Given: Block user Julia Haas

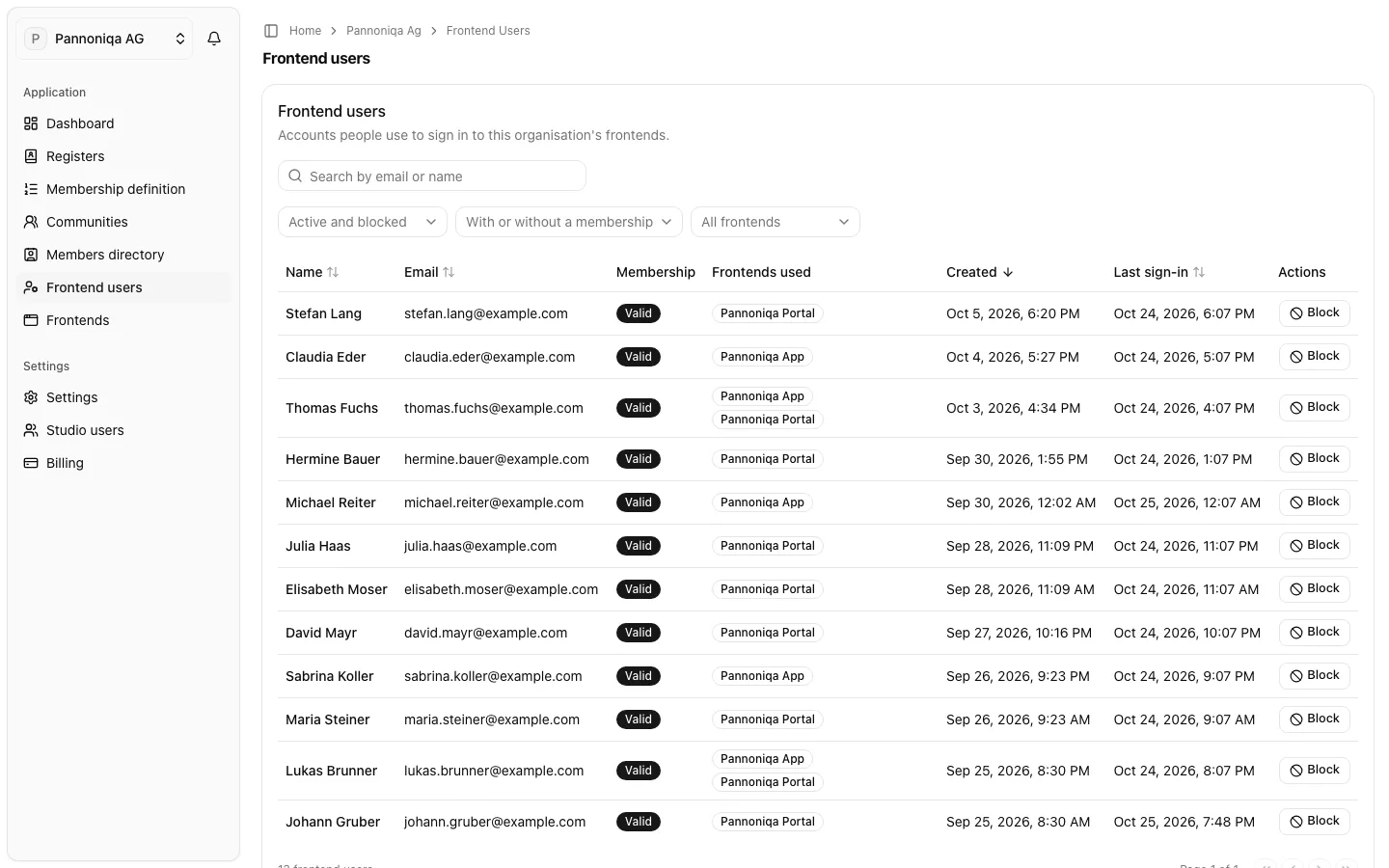Looking at the screenshot, I should click(1315, 545).
